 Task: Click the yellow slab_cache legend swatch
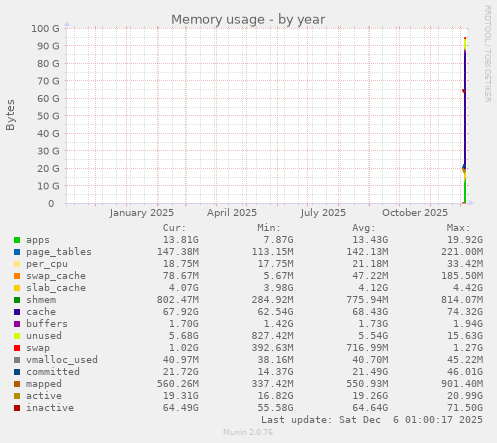click(x=17, y=288)
